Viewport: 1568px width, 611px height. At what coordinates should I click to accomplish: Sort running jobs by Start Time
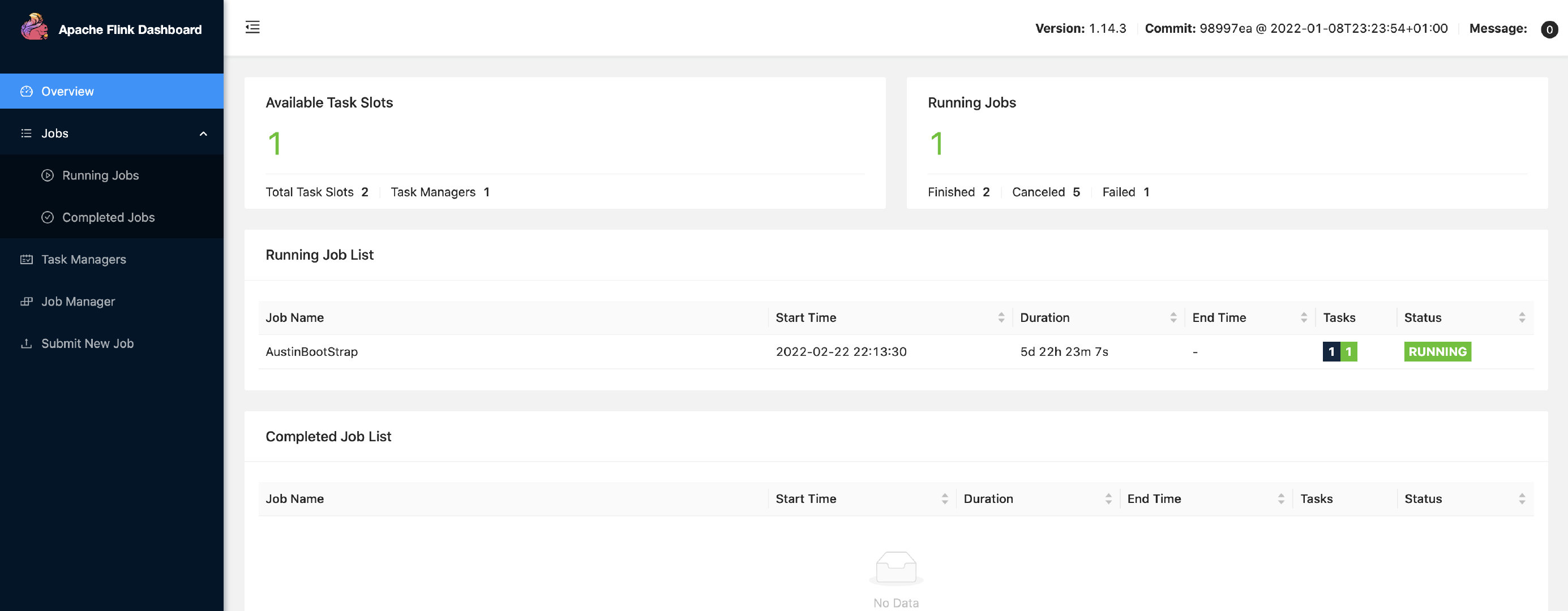[x=1001, y=318]
